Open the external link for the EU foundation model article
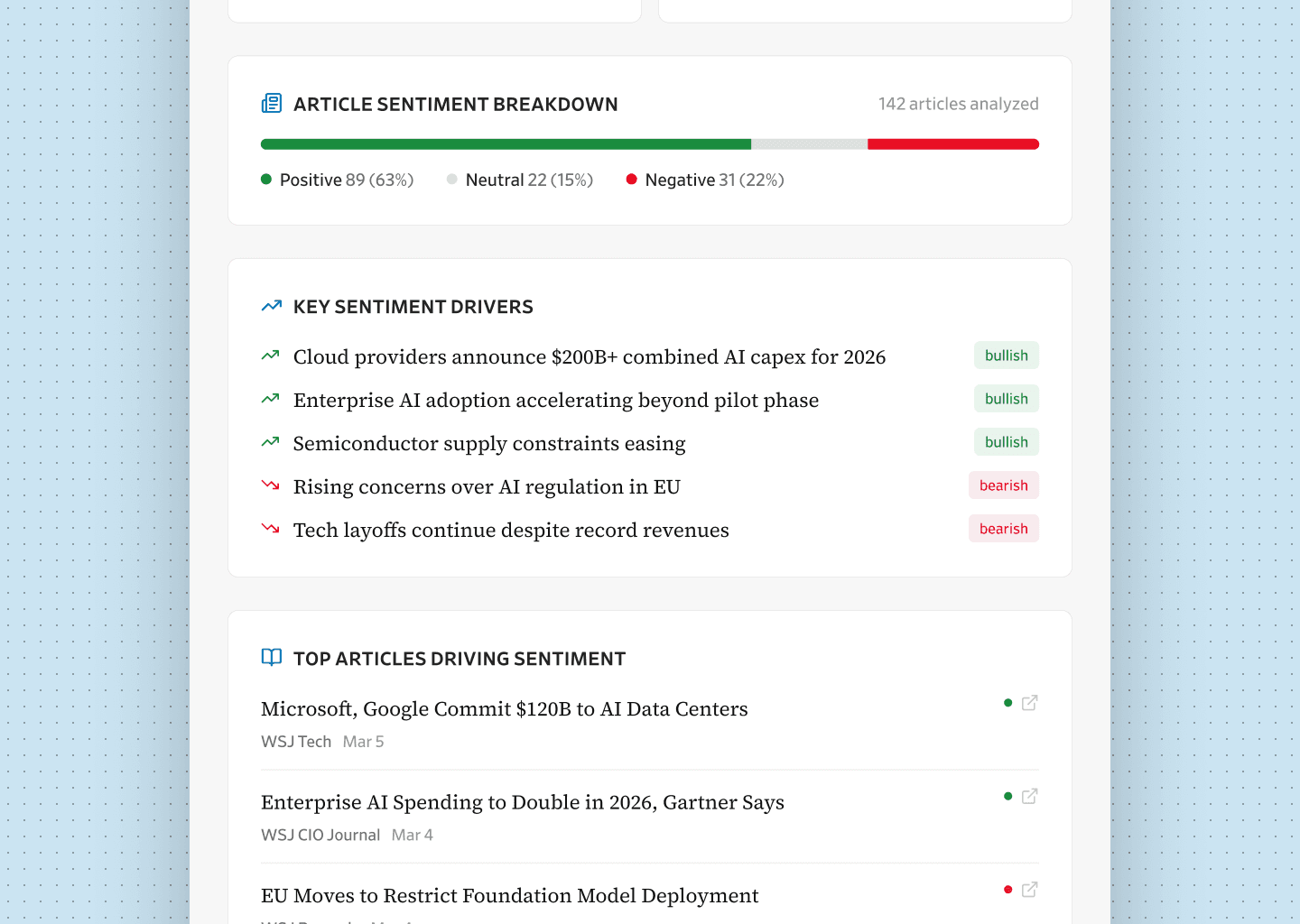The width and height of the screenshot is (1300, 924). click(x=1030, y=889)
